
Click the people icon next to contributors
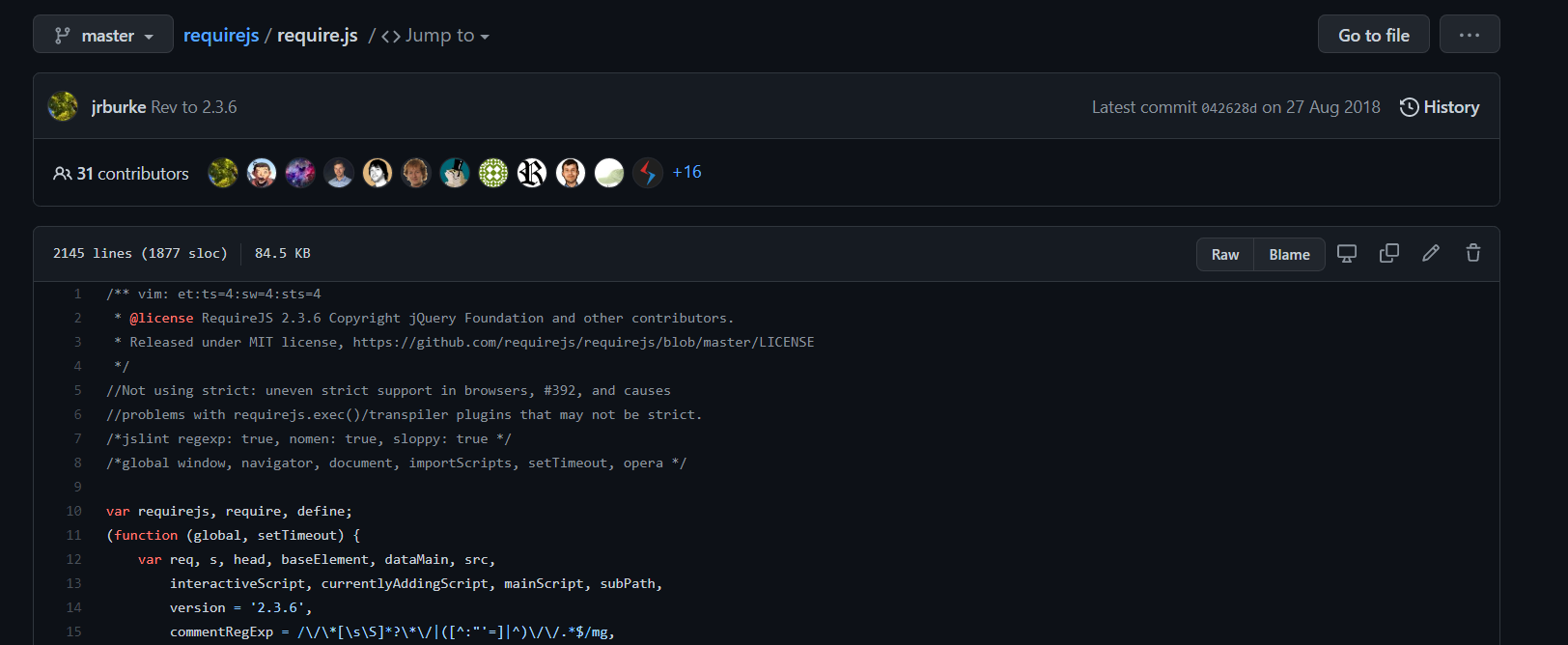(x=62, y=174)
